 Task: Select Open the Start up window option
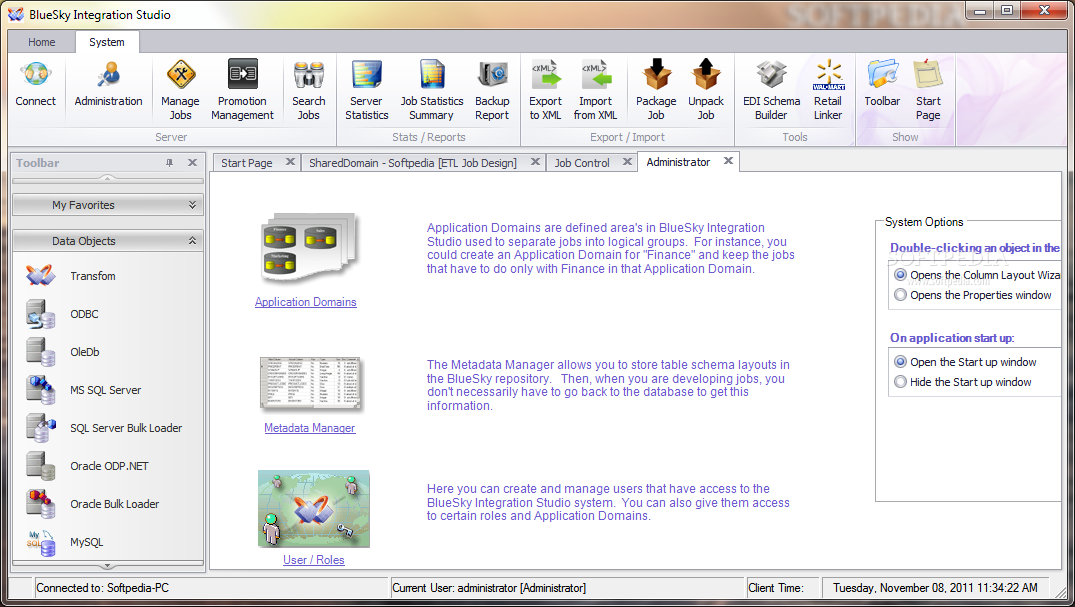[x=900, y=361]
